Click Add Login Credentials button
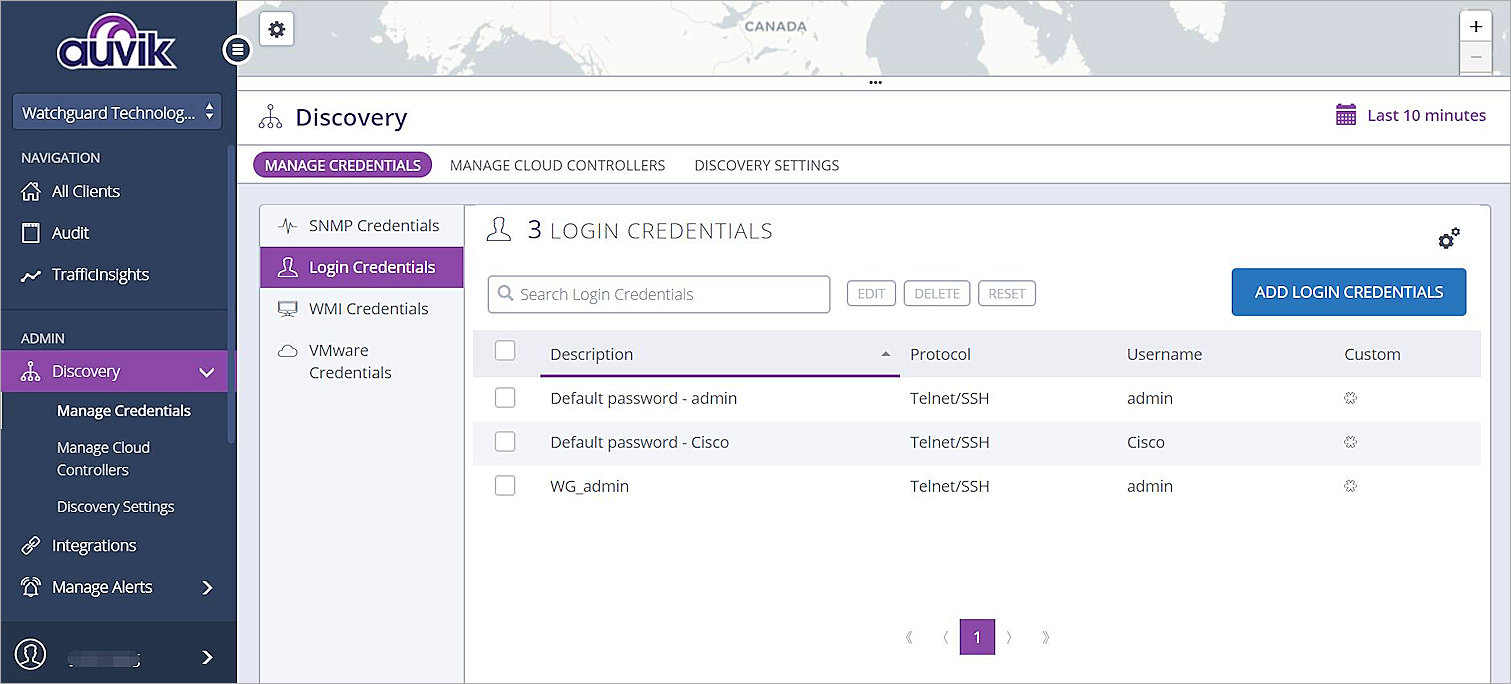The image size is (1511, 684). coord(1348,292)
